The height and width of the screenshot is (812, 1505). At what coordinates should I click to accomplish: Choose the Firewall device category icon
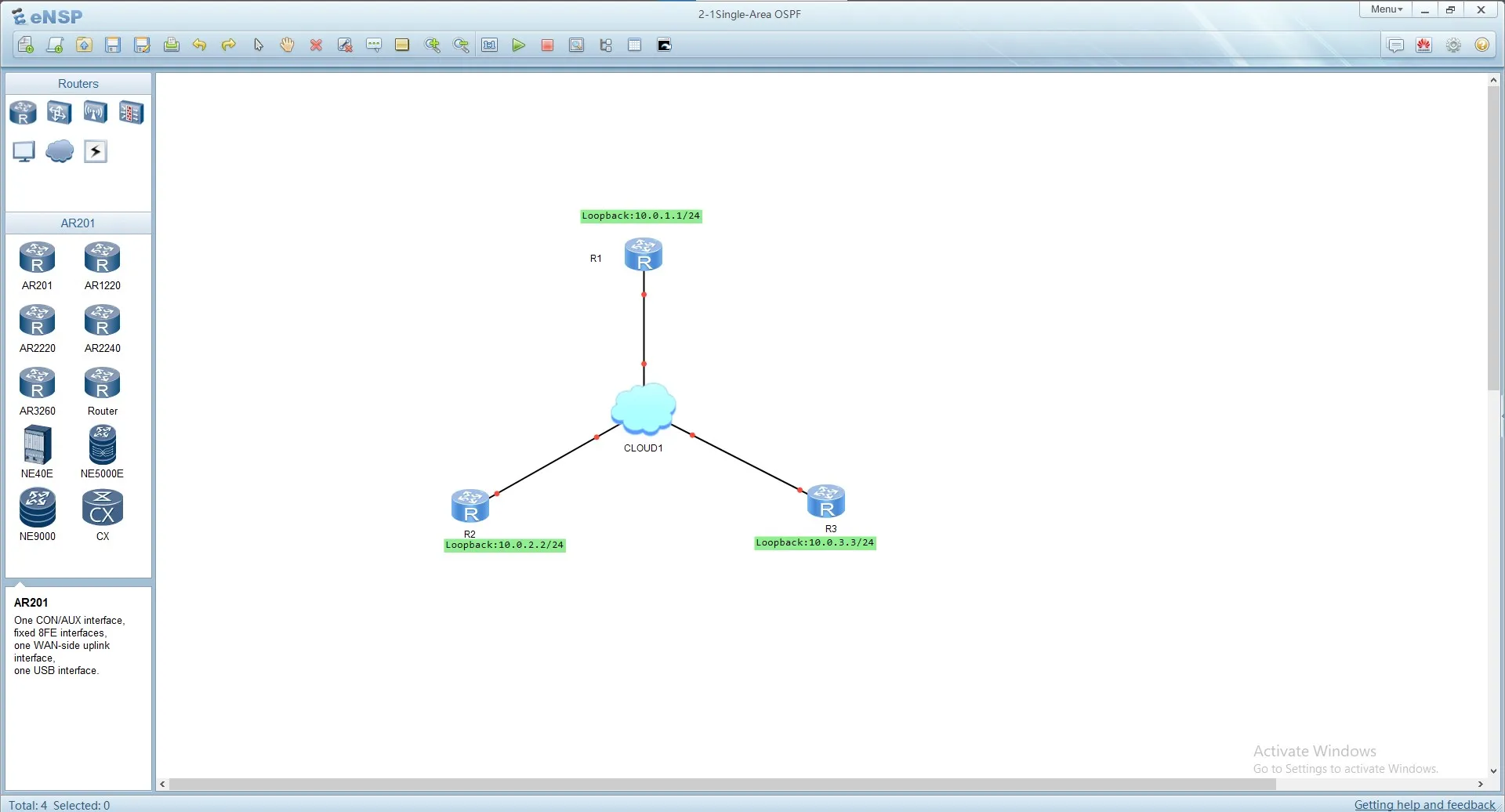(131, 113)
